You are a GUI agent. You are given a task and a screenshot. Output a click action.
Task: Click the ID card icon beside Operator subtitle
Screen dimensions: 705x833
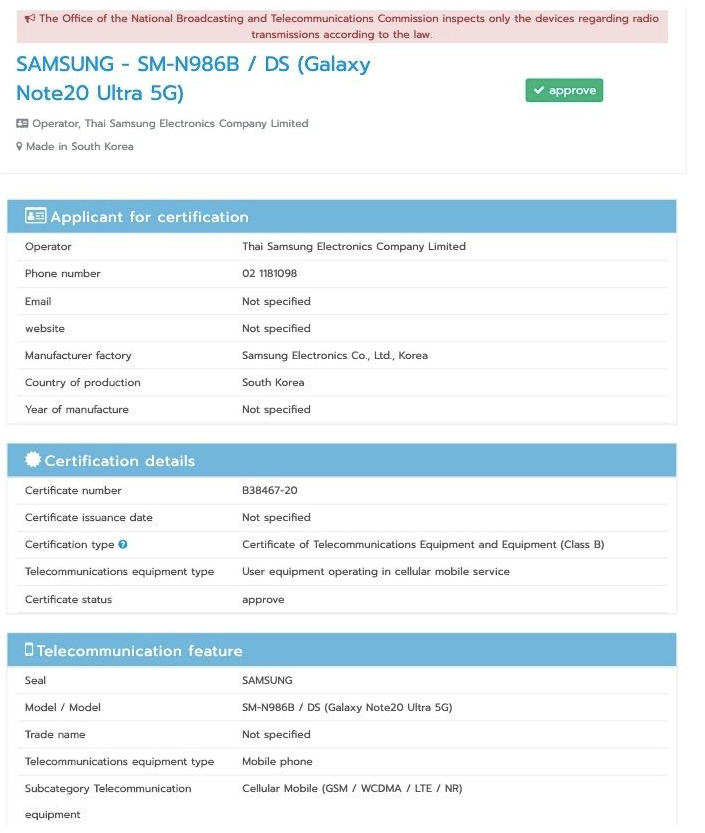click(x=22, y=124)
